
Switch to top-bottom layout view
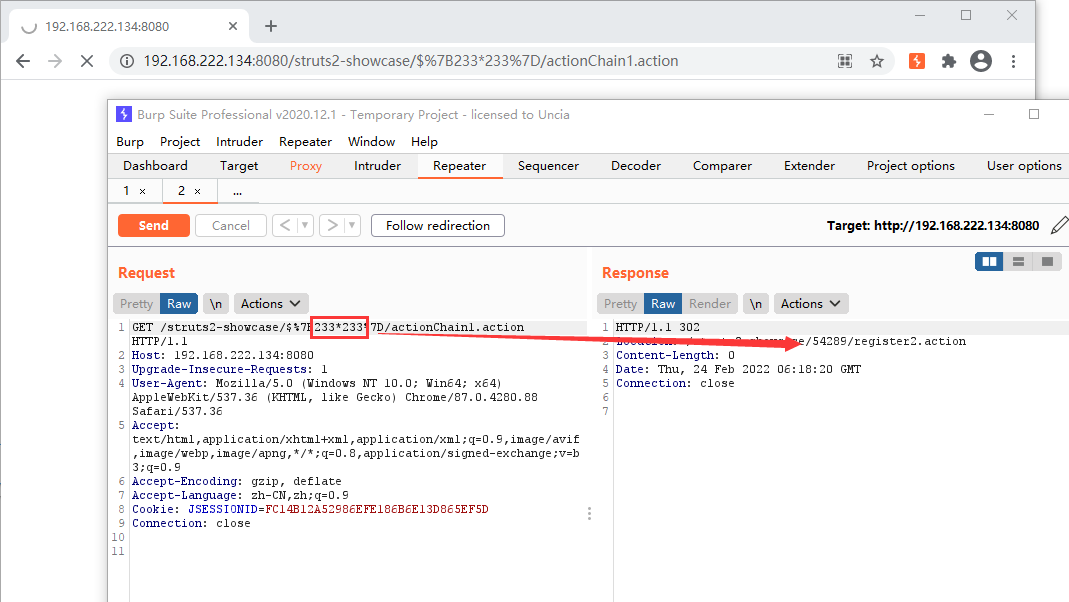[x=1019, y=261]
